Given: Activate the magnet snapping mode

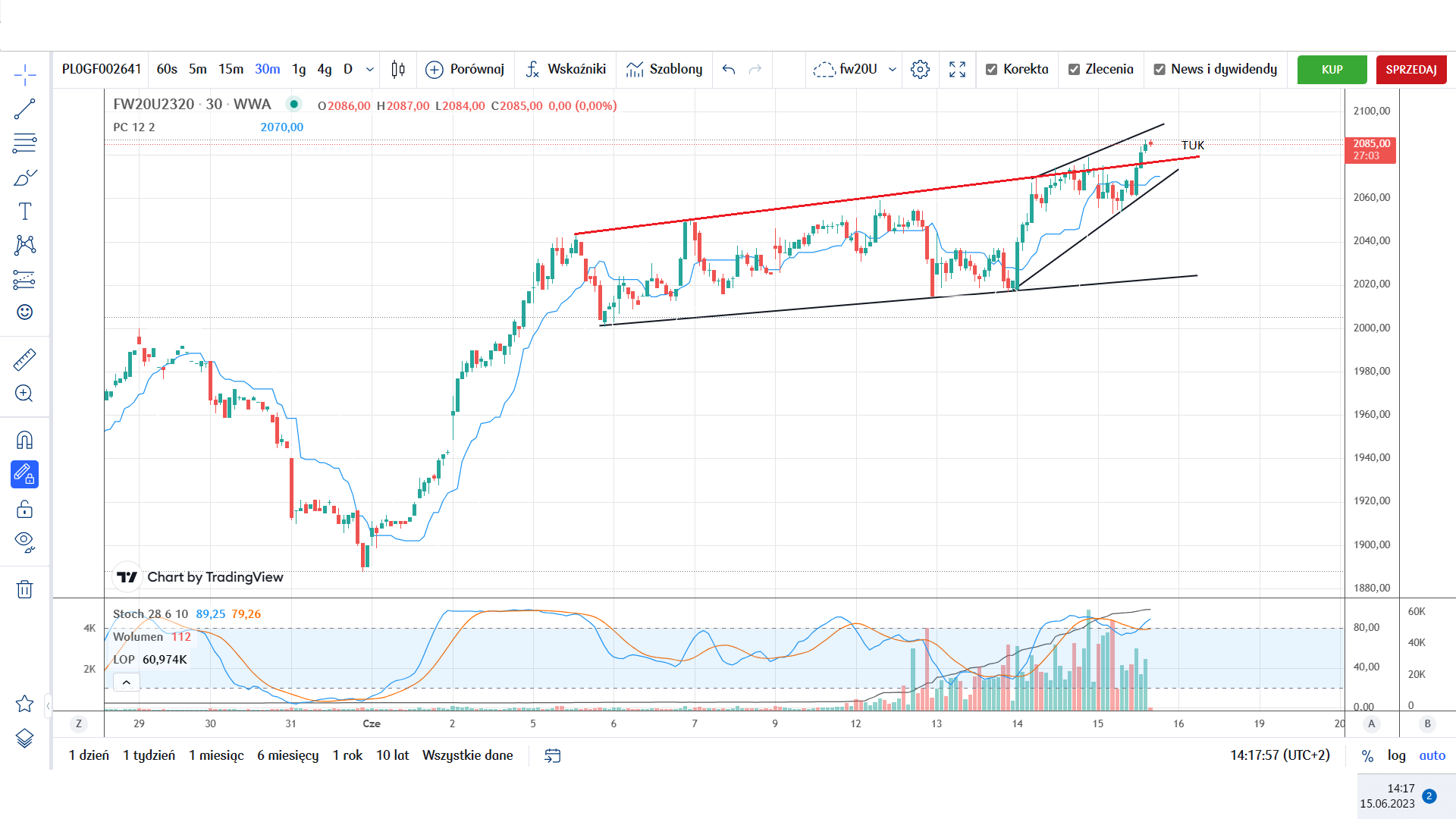Looking at the screenshot, I should coord(24,441).
